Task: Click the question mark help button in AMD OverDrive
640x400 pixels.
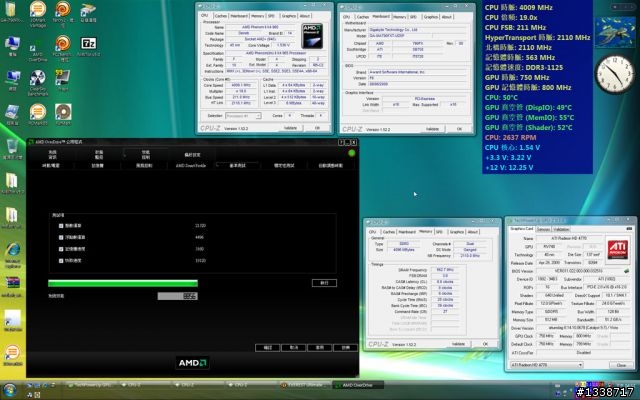Action: point(341,142)
